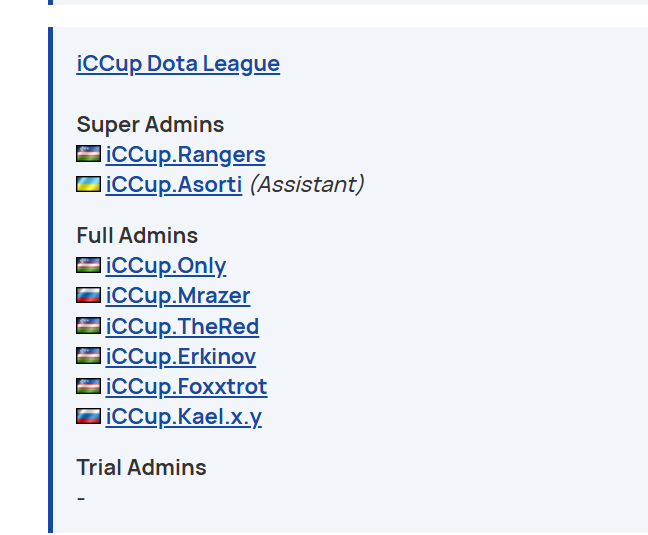View the iCCup.Foxxtrot profile
The image size is (648, 535).
186,386
